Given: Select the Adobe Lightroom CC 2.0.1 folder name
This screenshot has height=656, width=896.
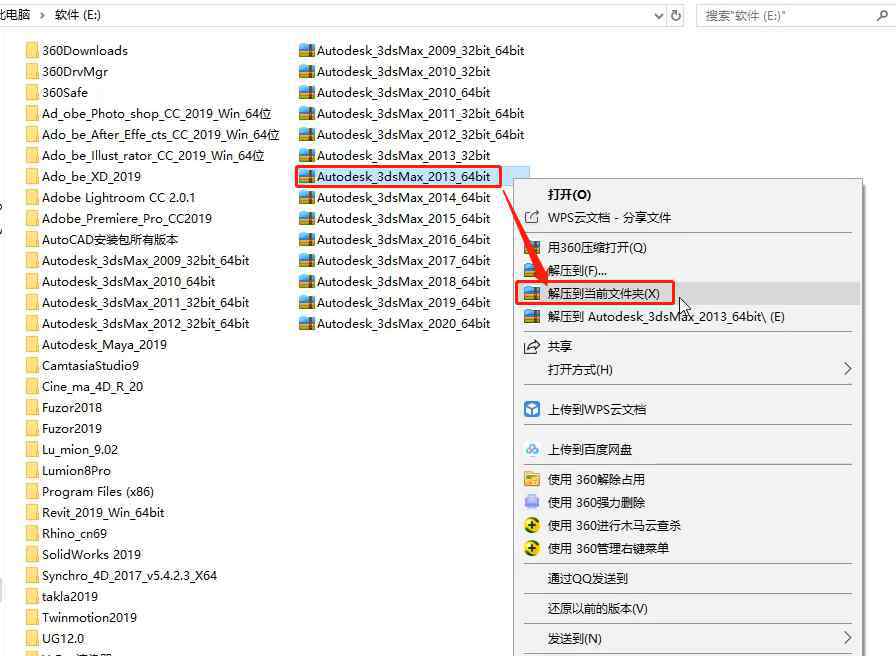Looking at the screenshot, I should pyautogui.click(x=118, y=198).
